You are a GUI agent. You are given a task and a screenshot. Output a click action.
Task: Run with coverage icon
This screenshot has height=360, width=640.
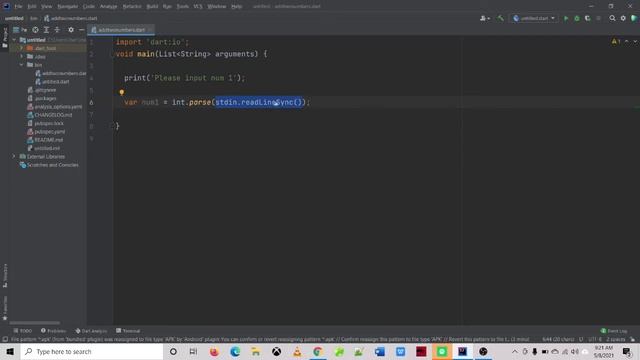click(x=588, y=18)
